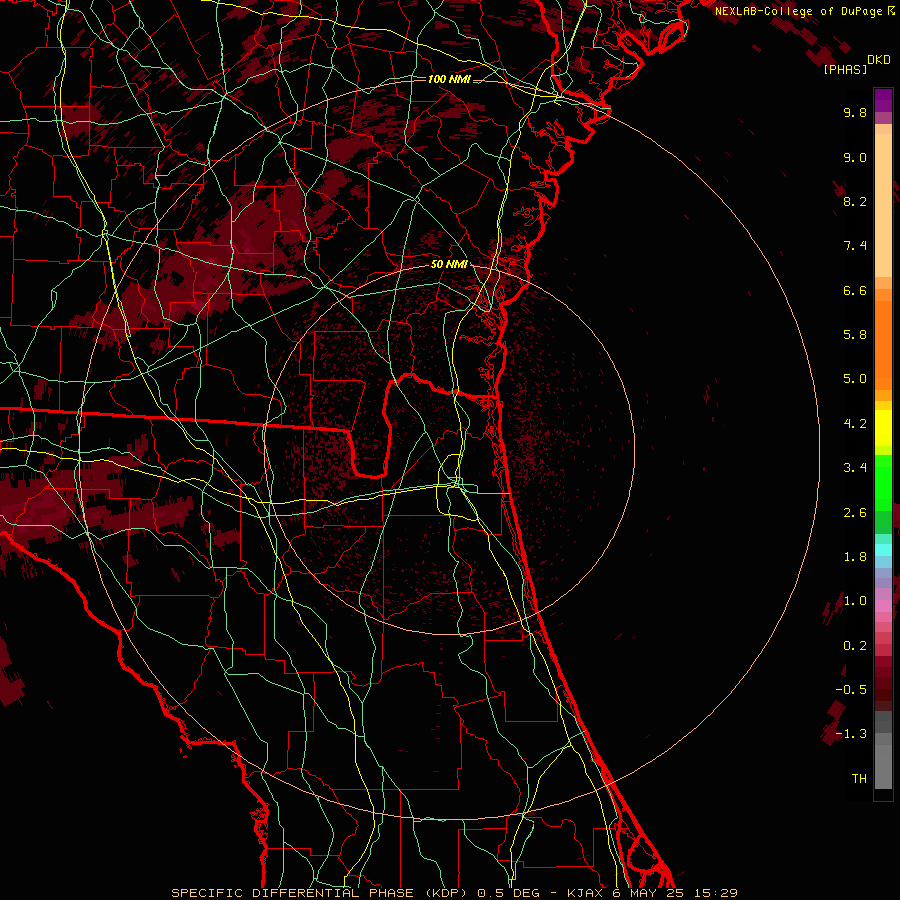The image size is (900, 900).
Task: Click the "100 NMI" range ring label
Action: pos(449,79)
